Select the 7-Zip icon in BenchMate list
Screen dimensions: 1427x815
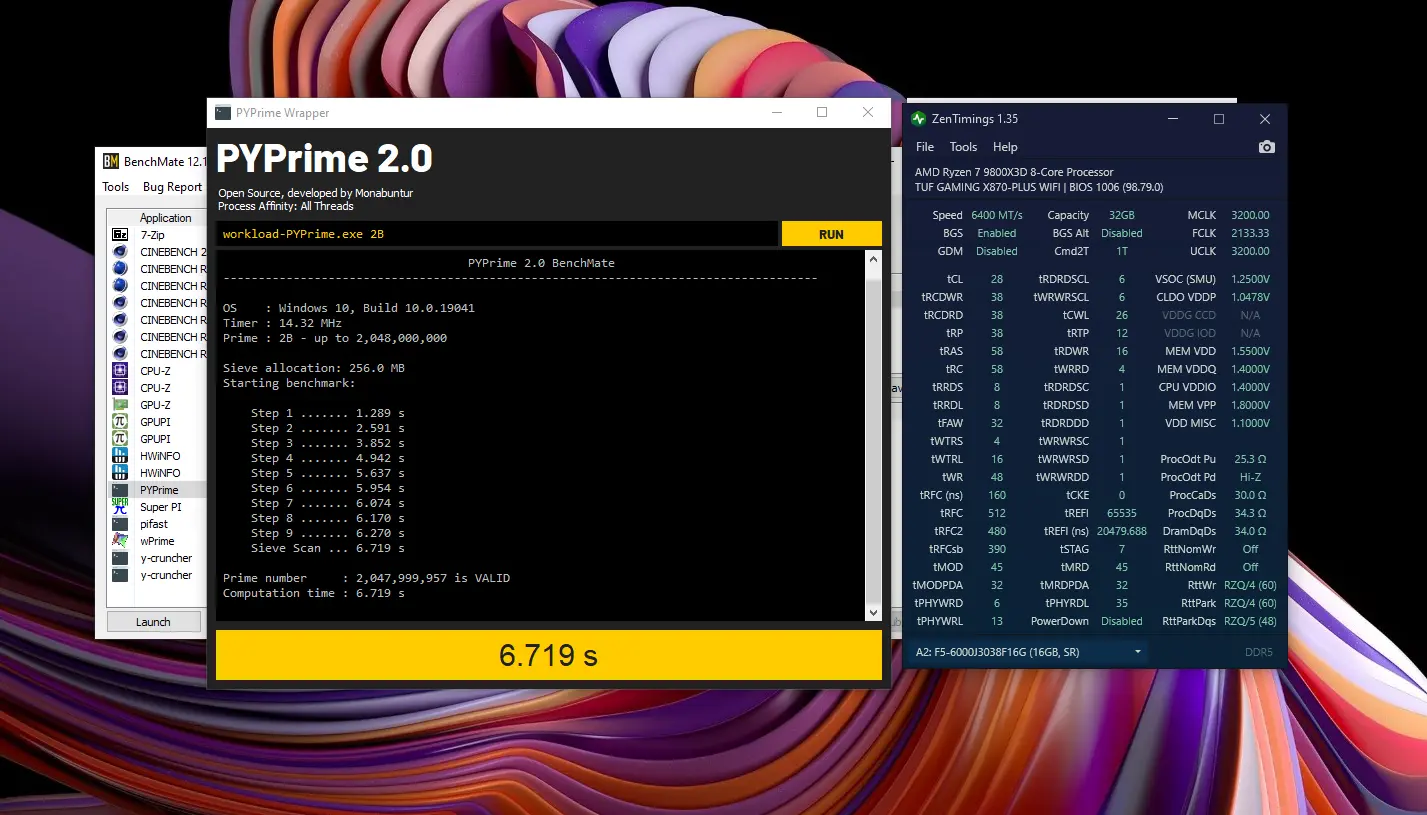(x=120, y=235)
